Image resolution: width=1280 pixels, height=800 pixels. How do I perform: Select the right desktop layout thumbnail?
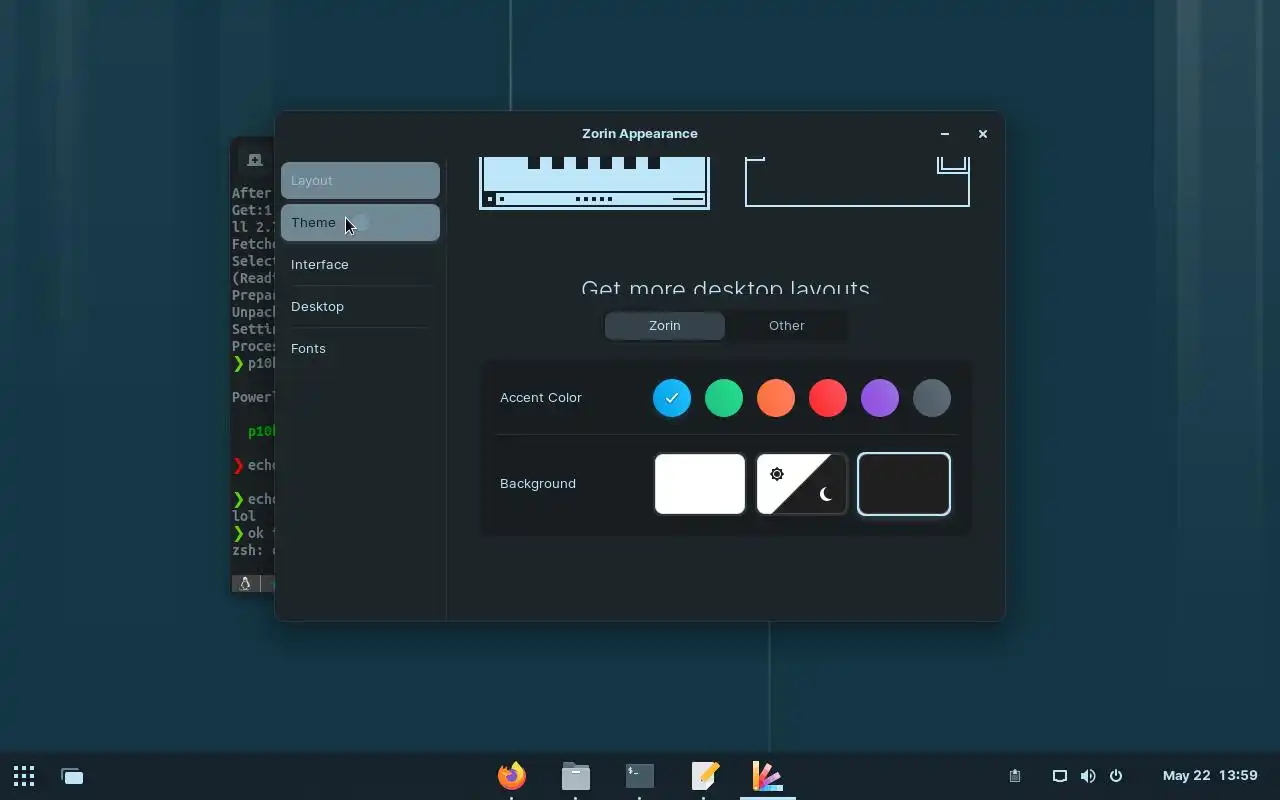[x=857, y=182]
